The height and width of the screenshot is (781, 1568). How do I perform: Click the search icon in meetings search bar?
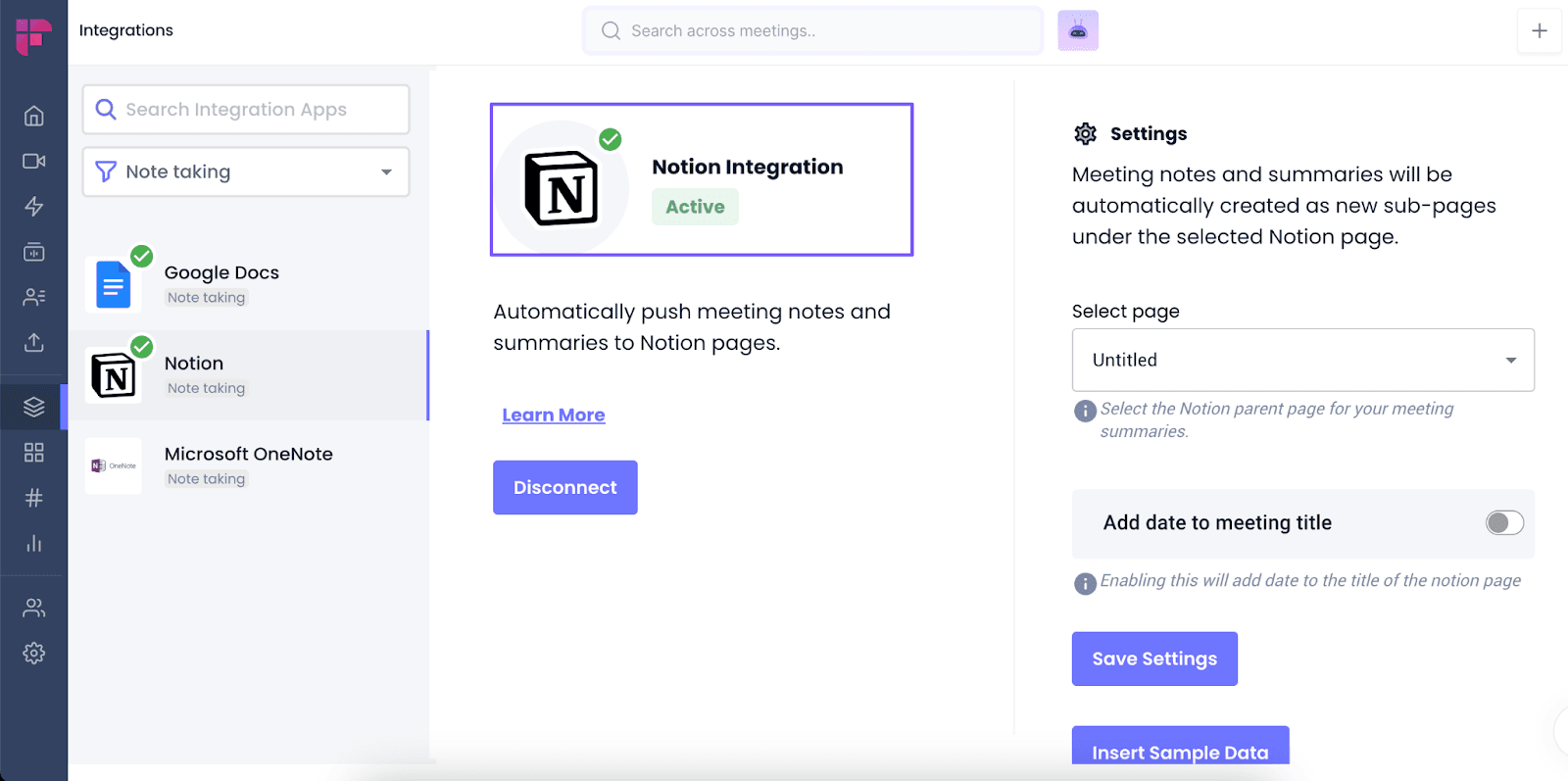[611, 30]
